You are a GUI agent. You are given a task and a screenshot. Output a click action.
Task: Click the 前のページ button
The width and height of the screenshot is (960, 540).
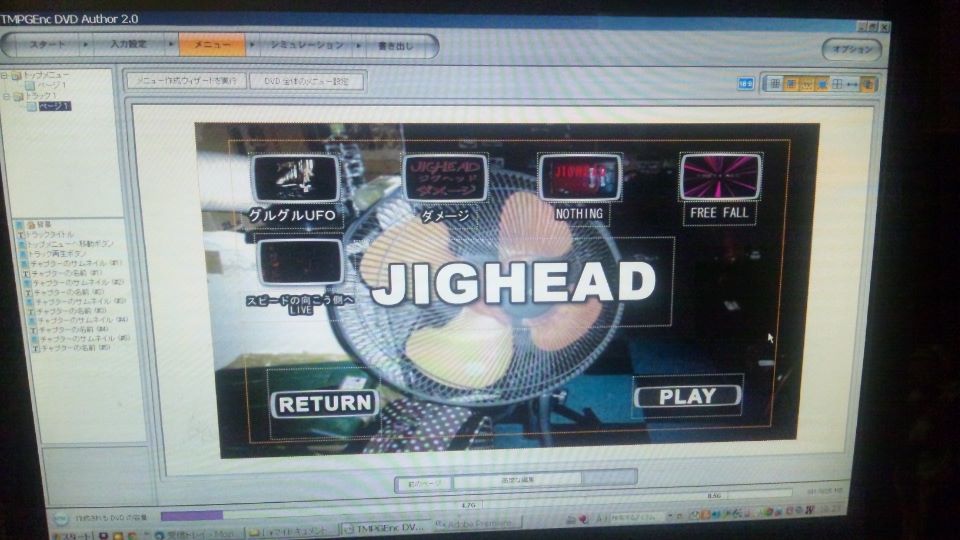tap(424, 483)
